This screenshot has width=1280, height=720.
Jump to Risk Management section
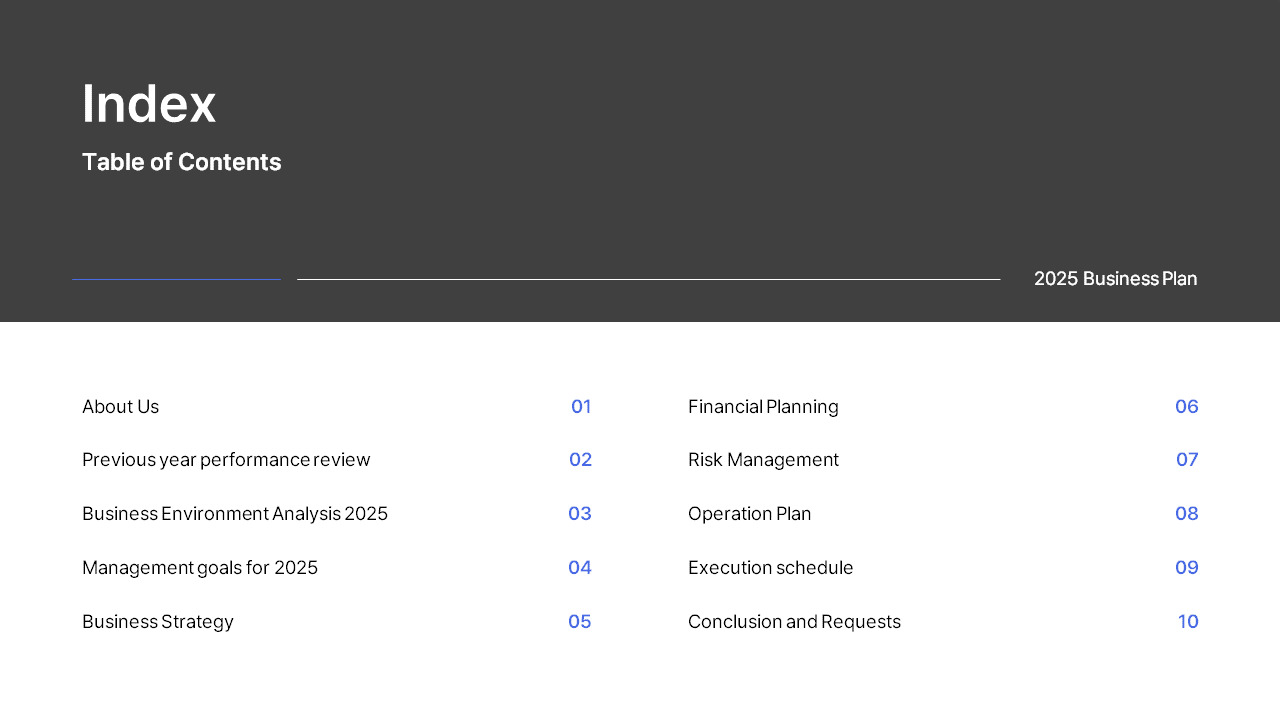pos(763,460)
